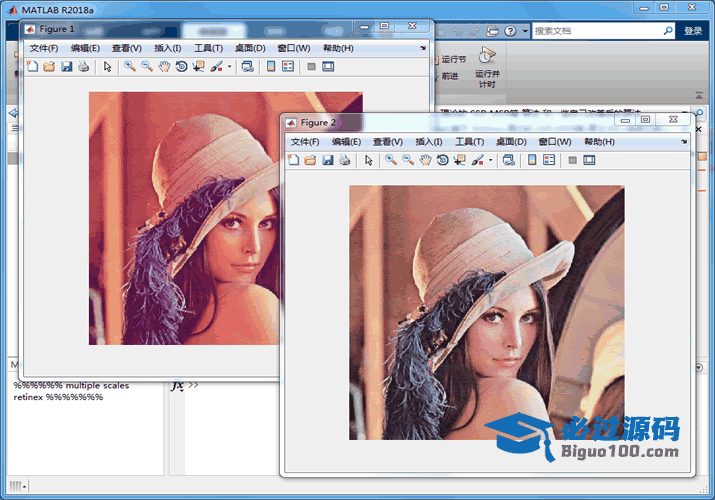
Task: Open Brush color dropdown arrow in Figure 1
Action: click(229, 67)
